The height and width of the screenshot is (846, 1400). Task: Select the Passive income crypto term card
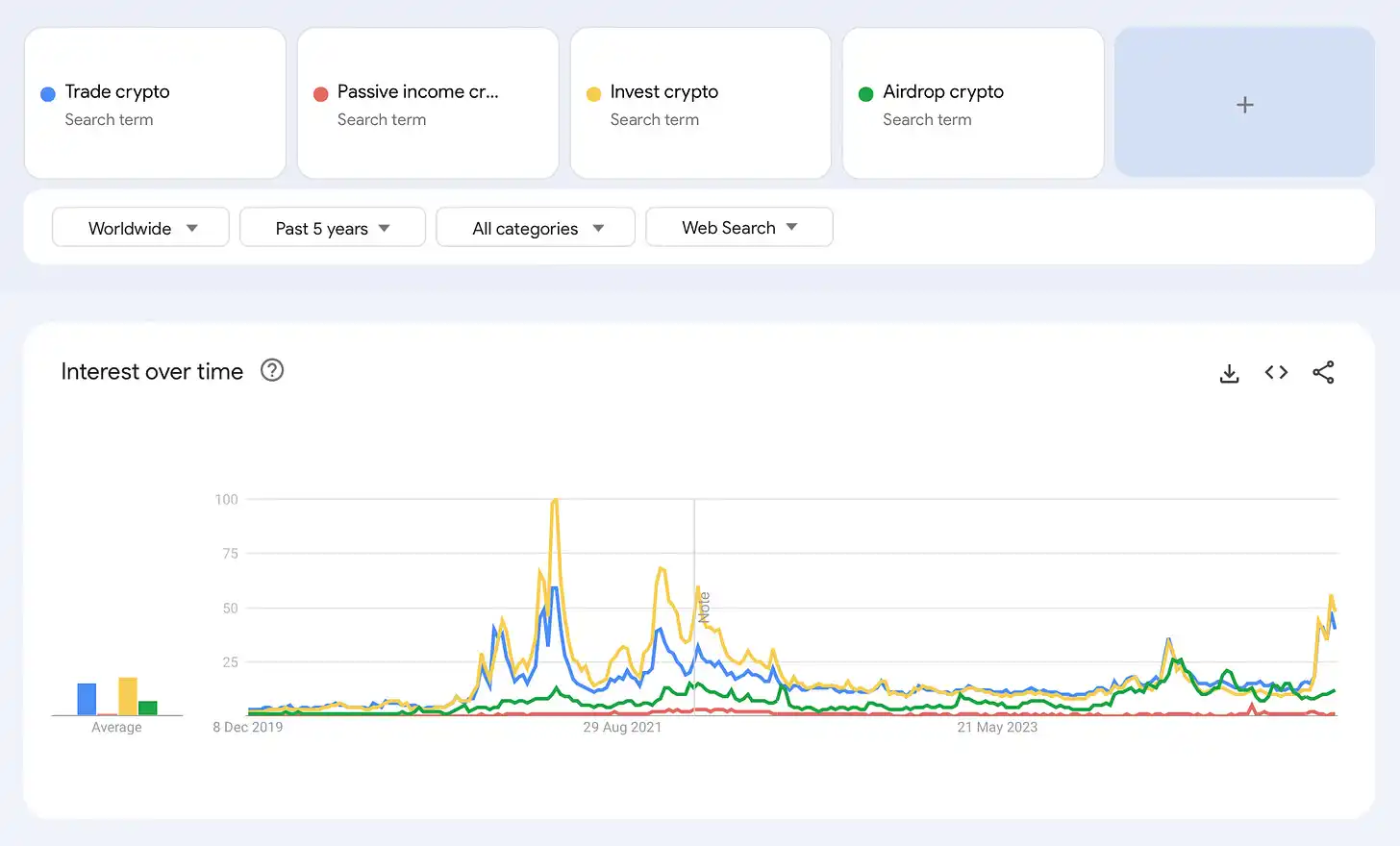point(428,104)
